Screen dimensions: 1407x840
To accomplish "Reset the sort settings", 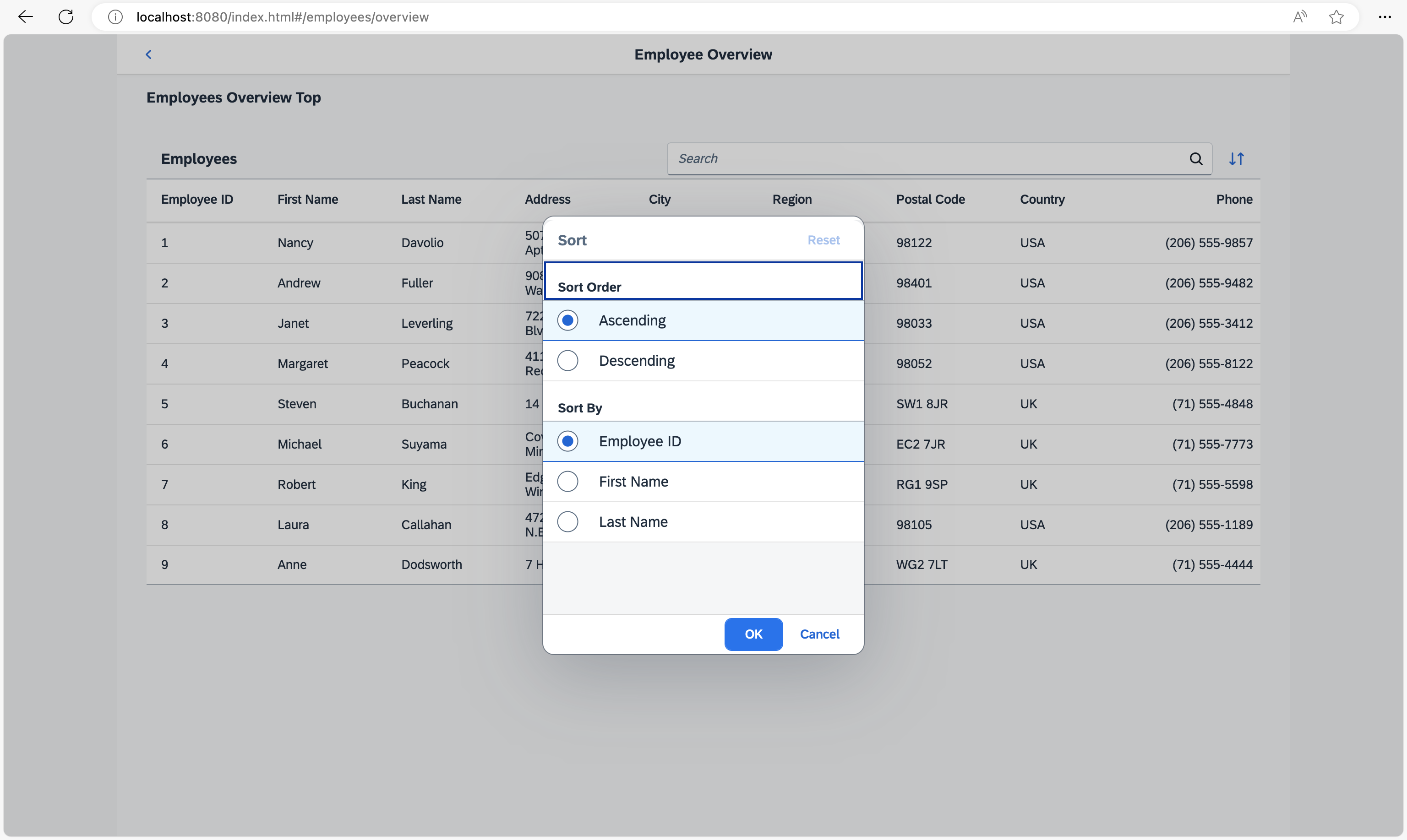I will pos(823,240).
